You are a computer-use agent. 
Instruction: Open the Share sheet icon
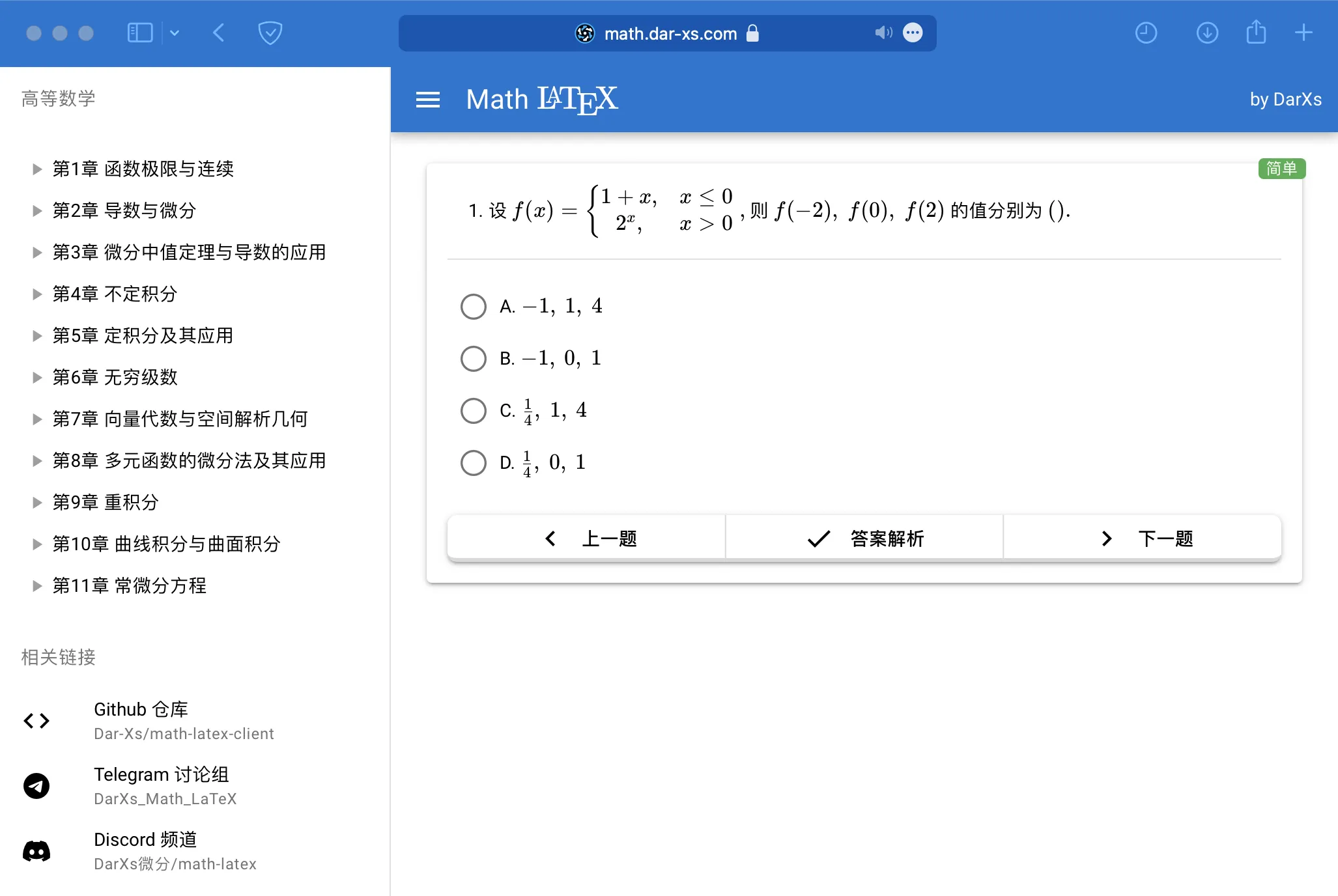(x=1256, y=32)
